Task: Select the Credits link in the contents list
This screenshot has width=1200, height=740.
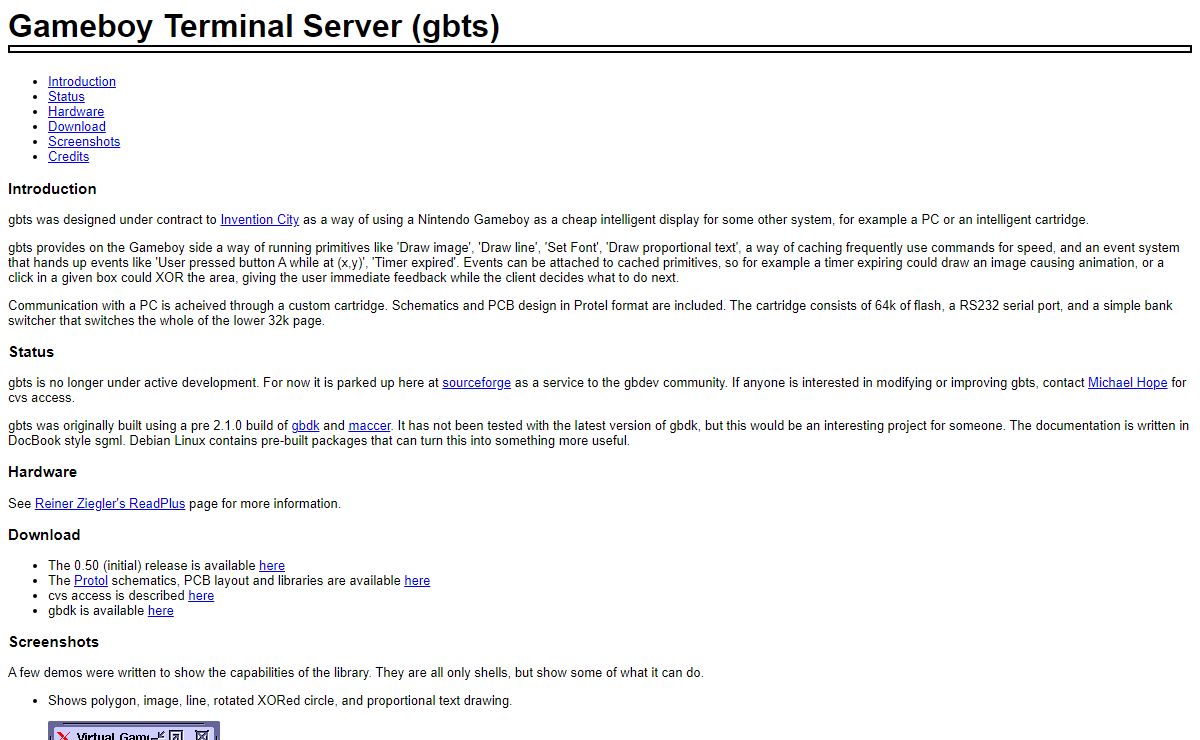Action: click(68, 157)
